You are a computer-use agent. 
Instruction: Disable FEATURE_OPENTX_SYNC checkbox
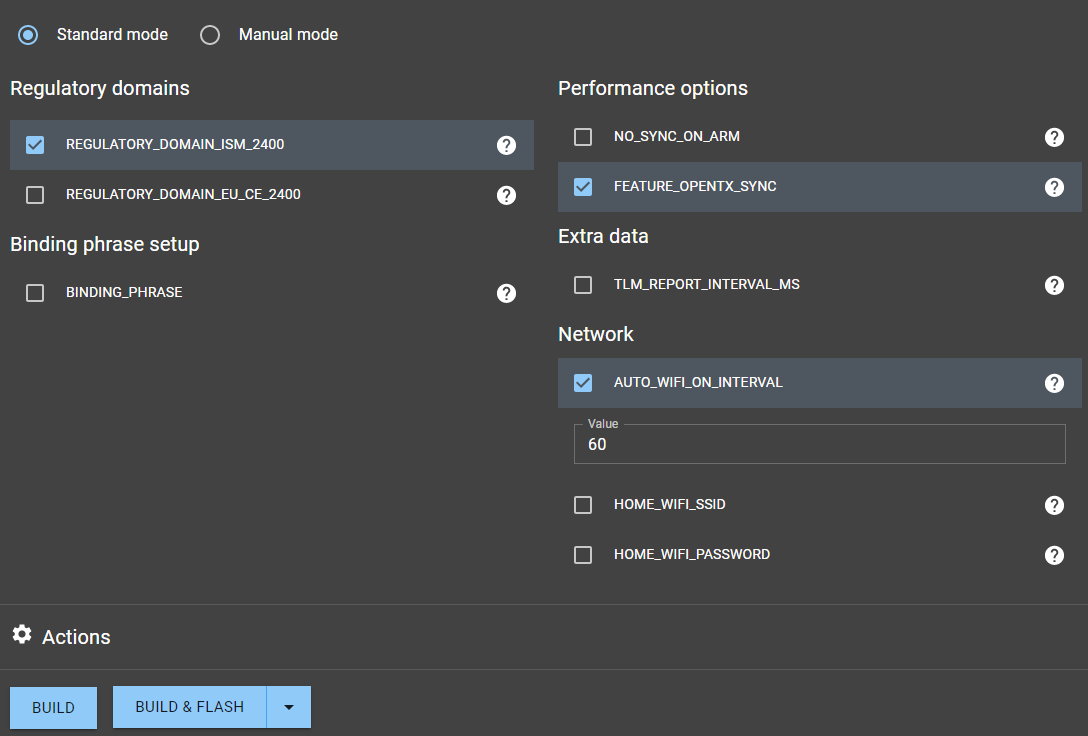point(583,187)
